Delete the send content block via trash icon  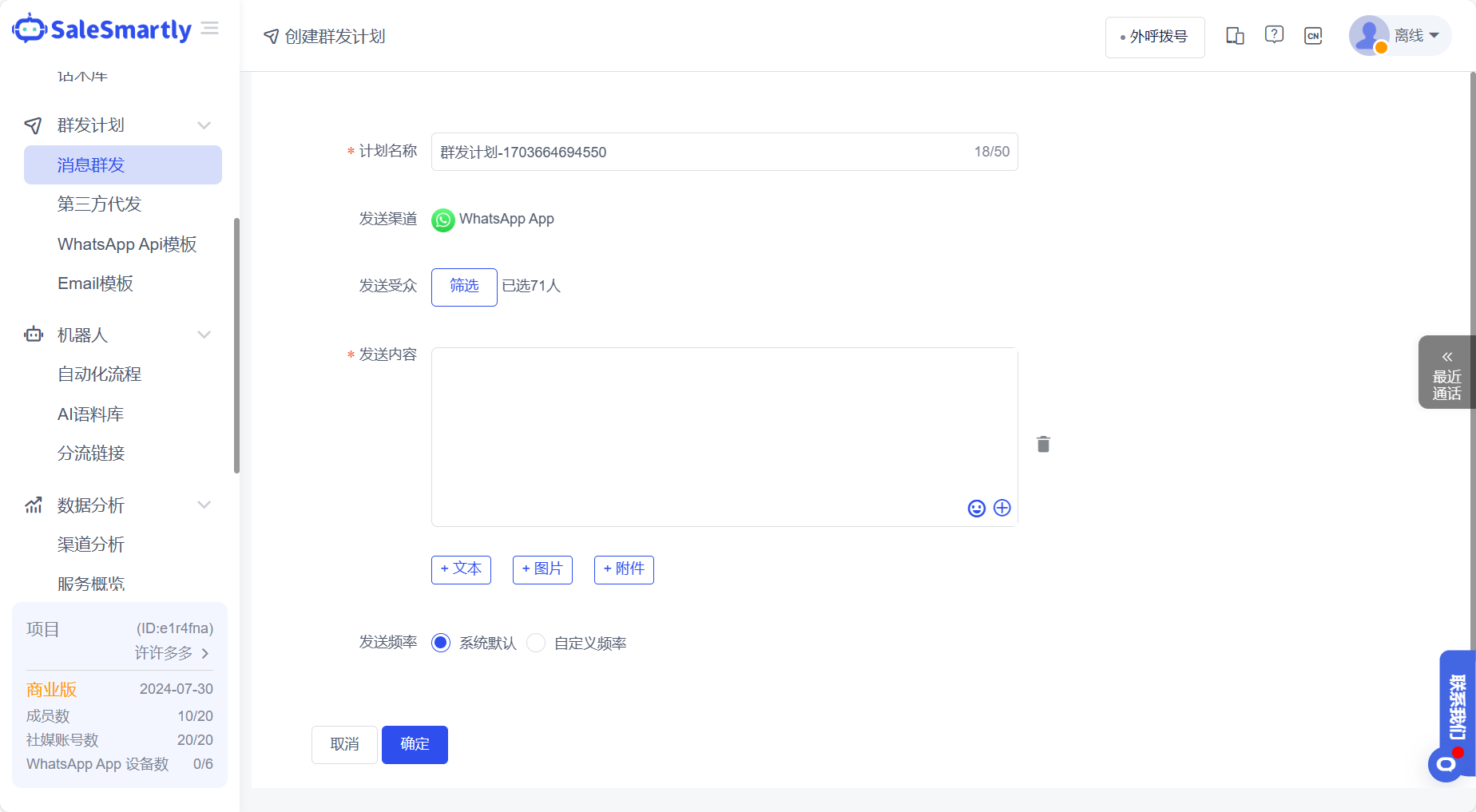1042,444
